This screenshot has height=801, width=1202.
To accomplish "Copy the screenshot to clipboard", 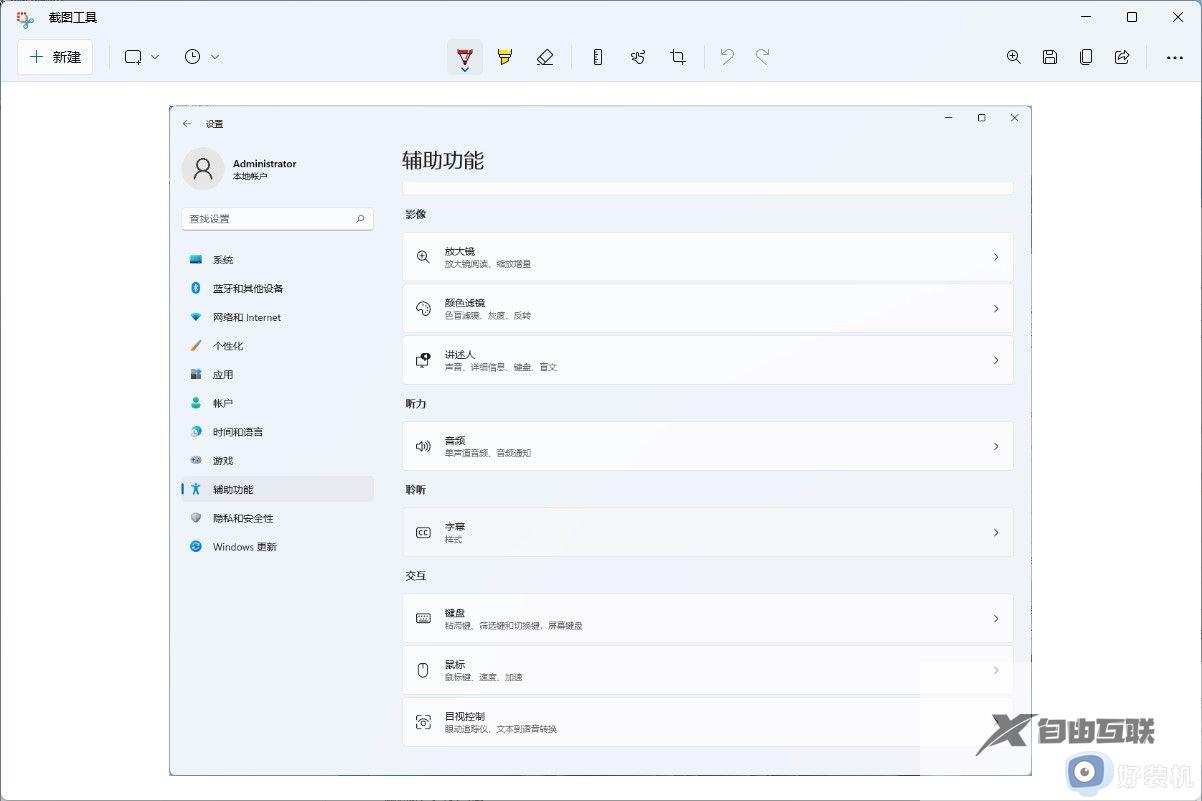I will [1086, 57].
